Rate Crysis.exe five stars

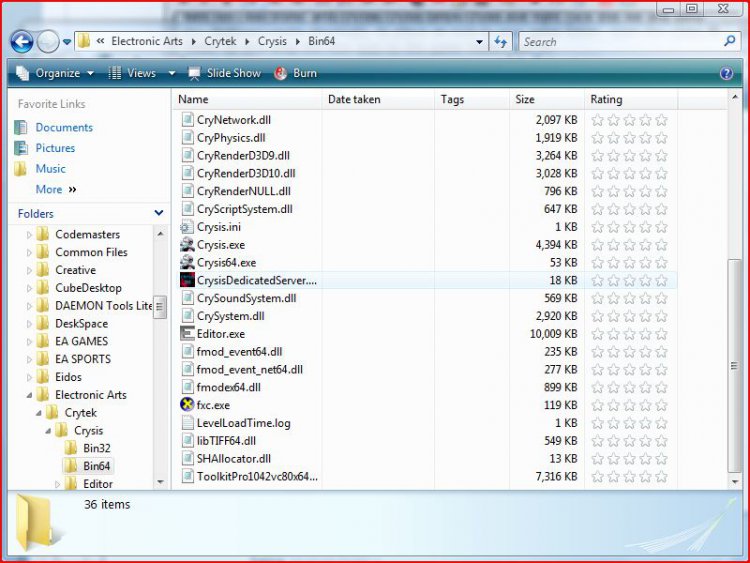(x=662, y=245)
